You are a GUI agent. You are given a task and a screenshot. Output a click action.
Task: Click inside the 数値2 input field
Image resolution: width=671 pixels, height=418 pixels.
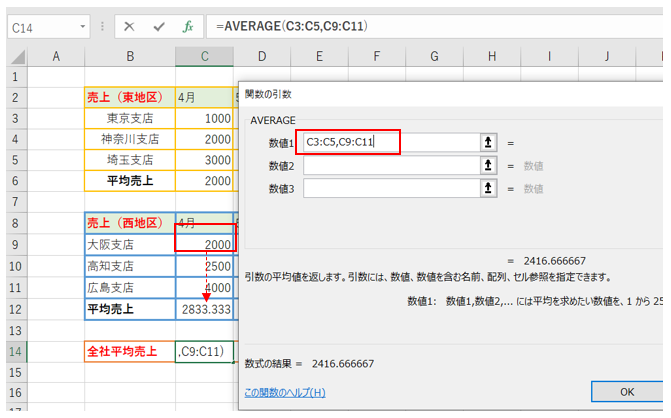tap(390, 165)
